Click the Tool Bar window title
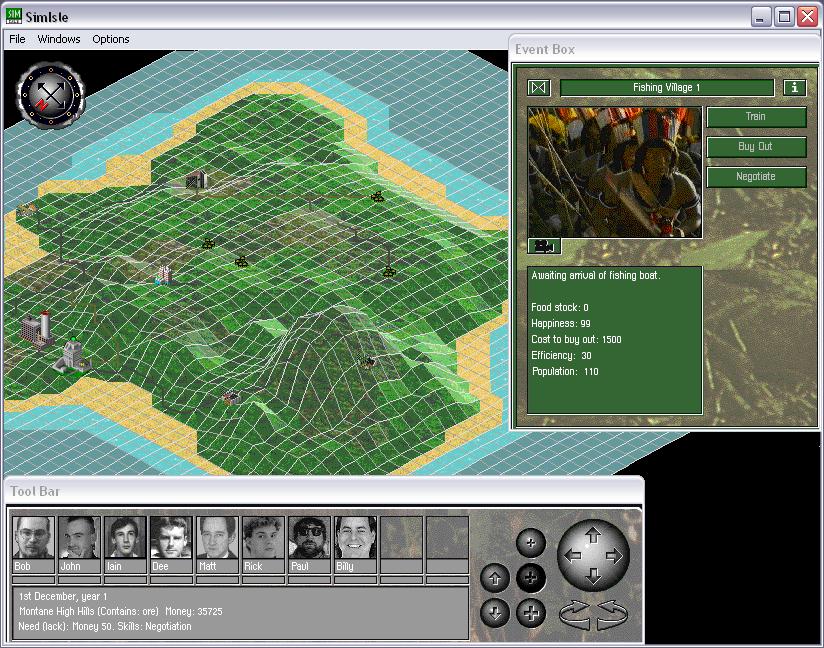The width and height of the screenshot is (824, 648). (x=35, y=491)
